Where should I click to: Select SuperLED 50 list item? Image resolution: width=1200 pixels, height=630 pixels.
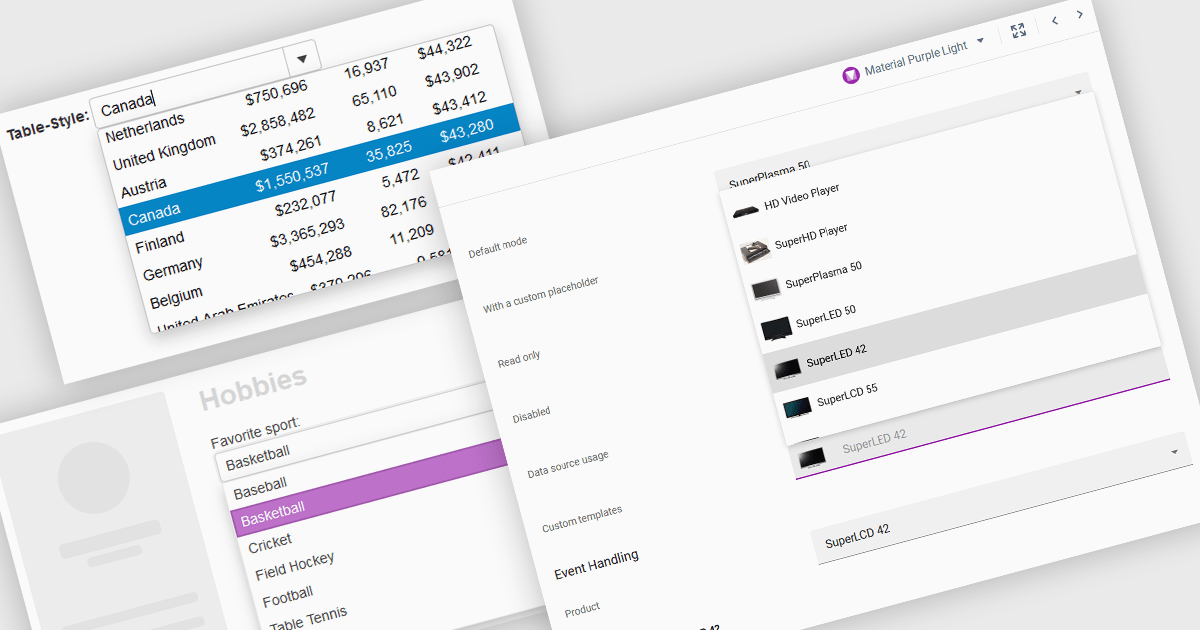click(825, 317)
